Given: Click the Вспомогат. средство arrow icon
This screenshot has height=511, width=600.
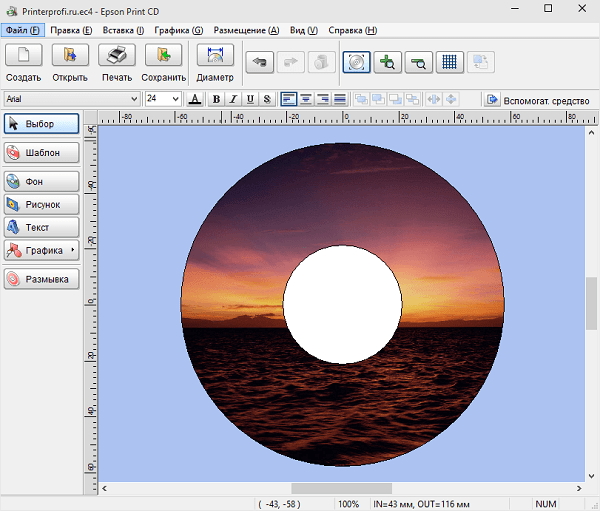Looking at the screenshot, I should pos(492,100).
